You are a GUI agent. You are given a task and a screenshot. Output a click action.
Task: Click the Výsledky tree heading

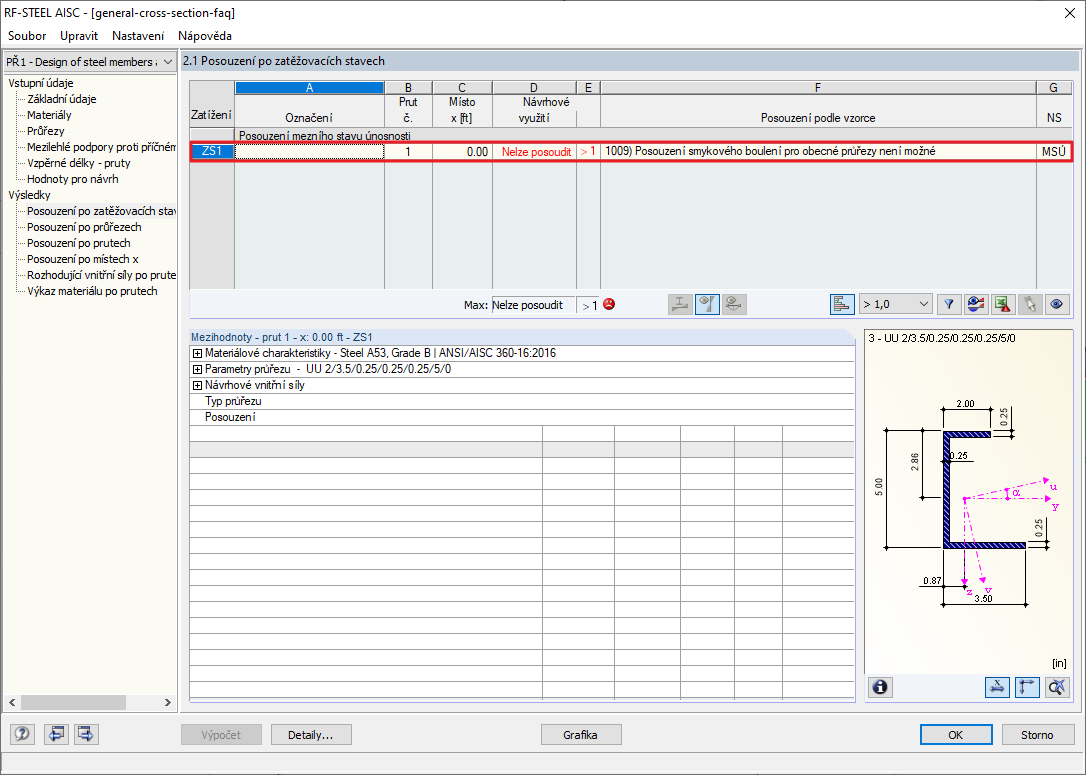point(29,195)
